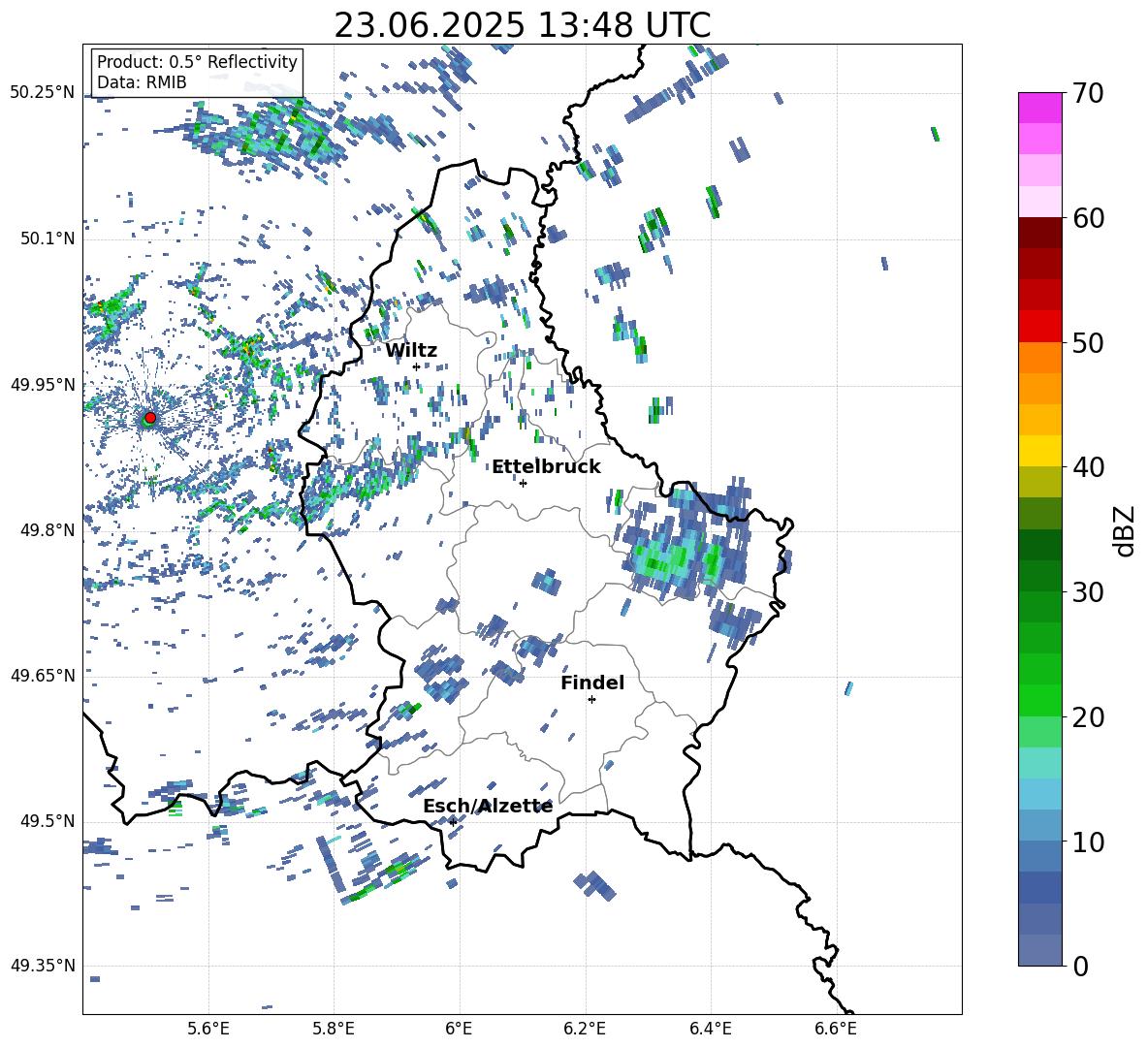
Task: Click the yellow color band above 40
Action: (1039, 451)
